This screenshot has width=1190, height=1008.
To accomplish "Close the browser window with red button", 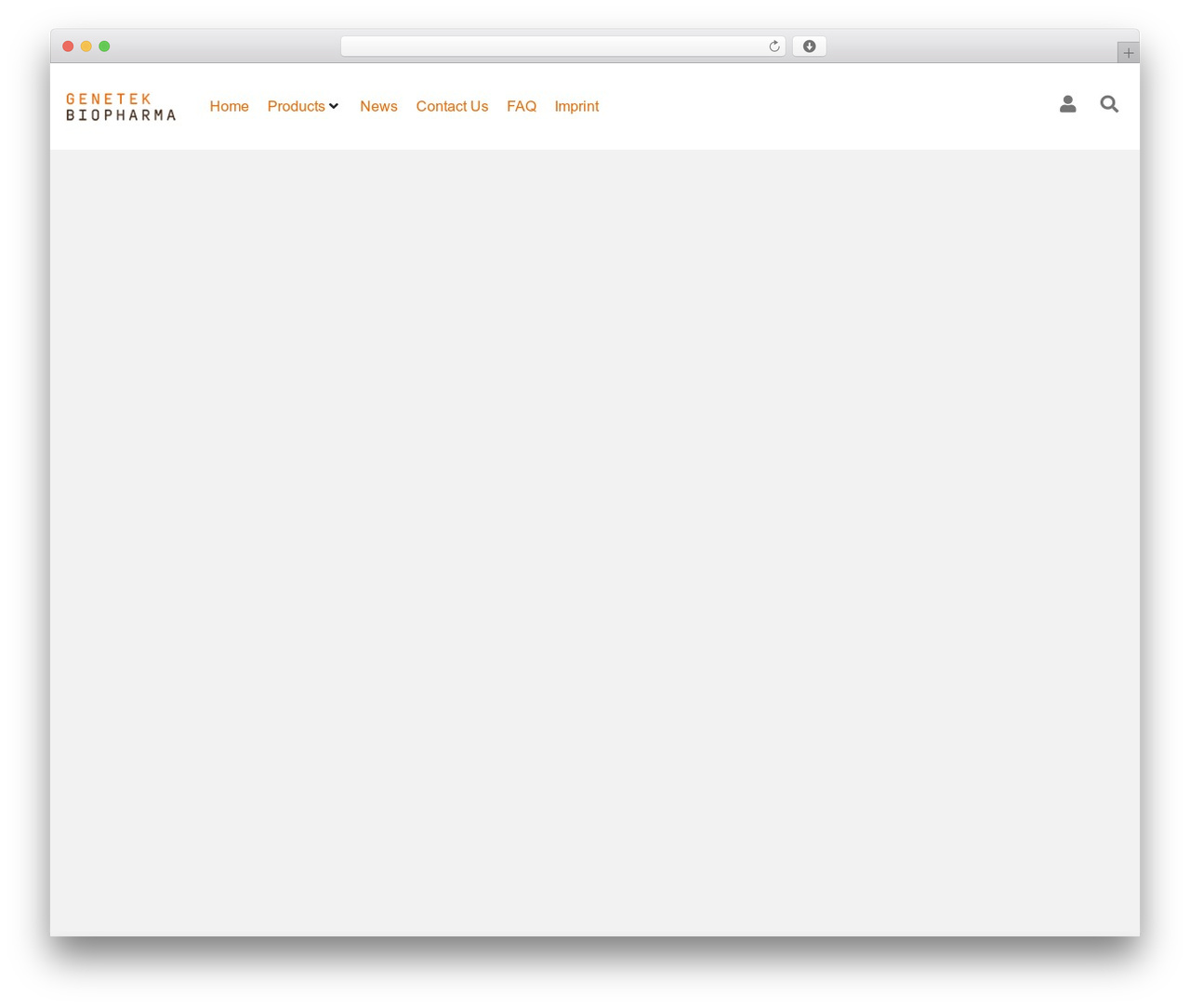I will (x=68, y=46).
